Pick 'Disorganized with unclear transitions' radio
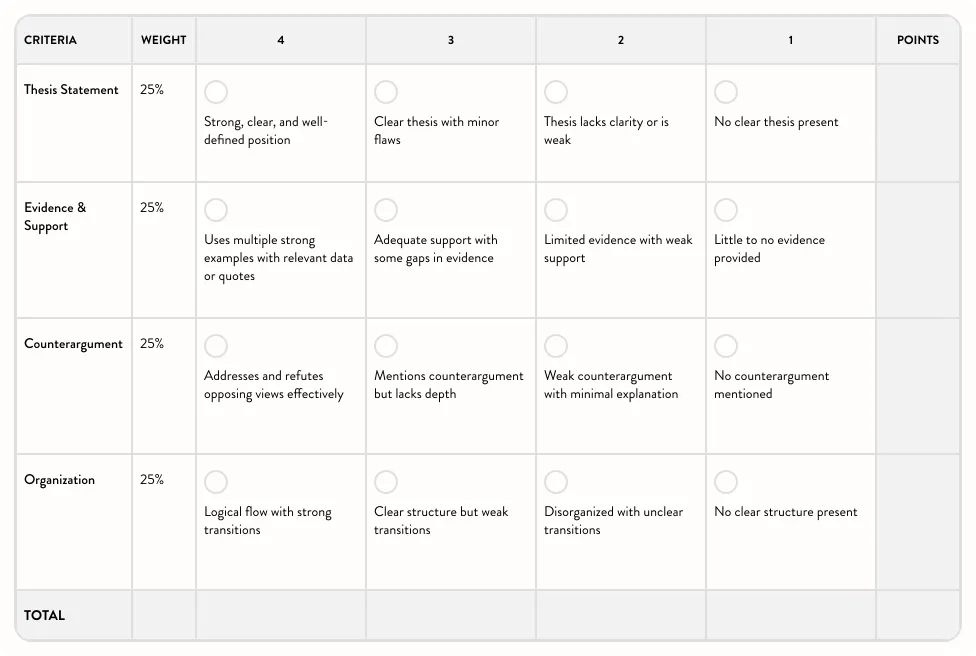The width and height of the screenshot is (976, 656). [x=556, y=483]
